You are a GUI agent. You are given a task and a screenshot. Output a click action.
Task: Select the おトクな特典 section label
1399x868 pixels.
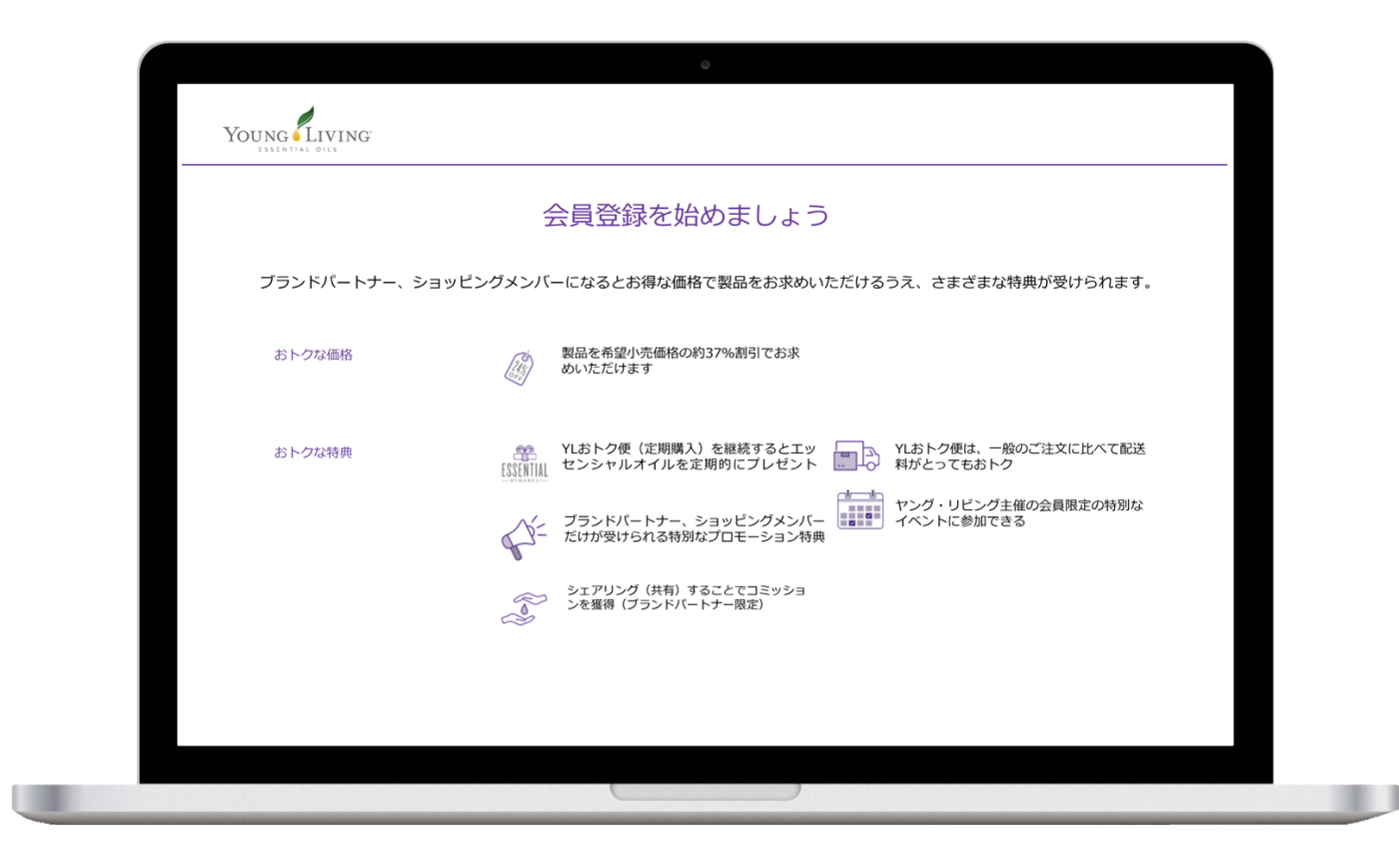pos(313,452)
